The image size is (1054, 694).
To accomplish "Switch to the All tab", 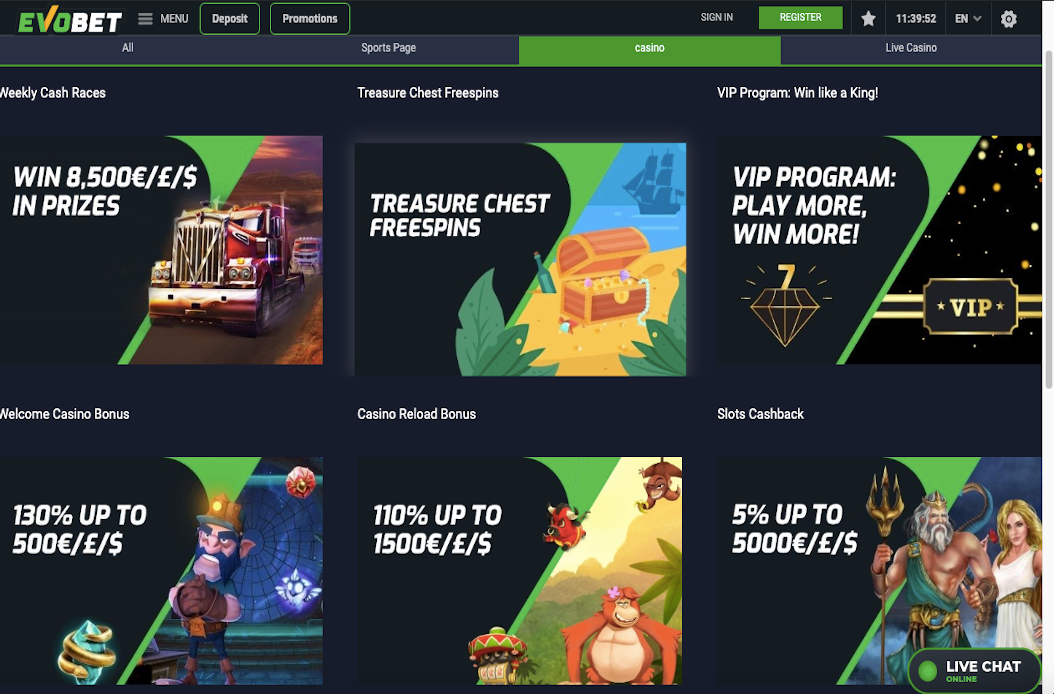I will (128, 48).
